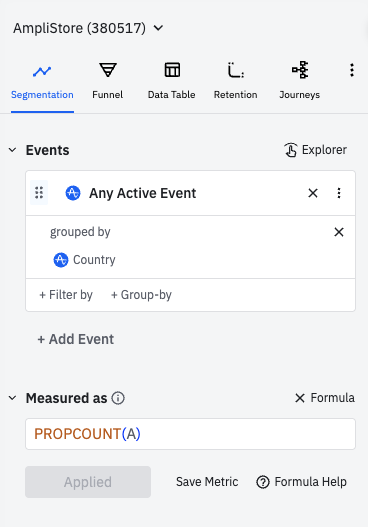Screen dimensions: 368x527
Task: Grab the drag handle on Any Active Event
Action: coord(39,193)
